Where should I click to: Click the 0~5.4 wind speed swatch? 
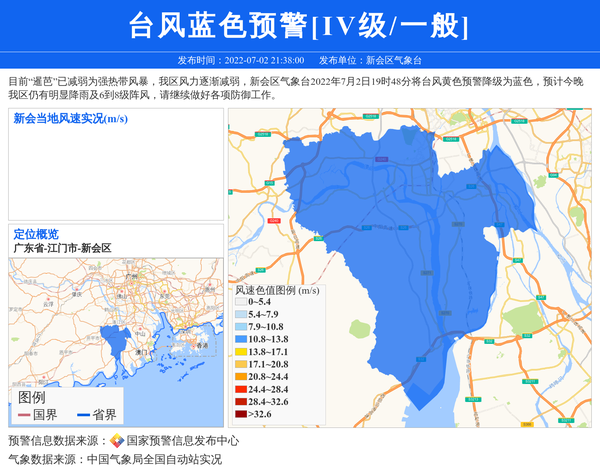pyautogui.click(x=240, y=301)
